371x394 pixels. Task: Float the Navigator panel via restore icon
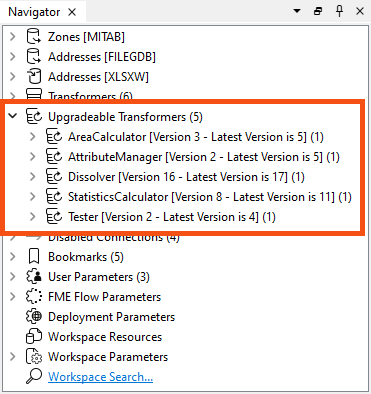(318, 12)
